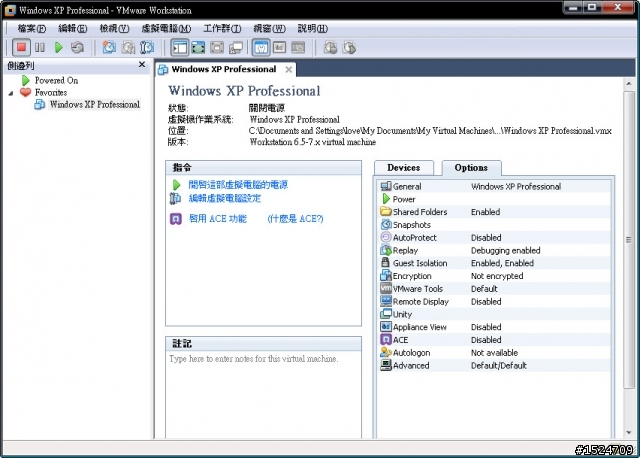Click the green Power On toolbar icon
This screenshot has height=458, width=640.
point(58,48)
